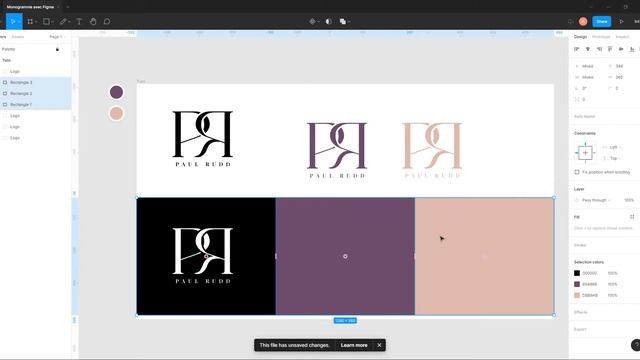Click the Align bottom icon

point(632,49)
